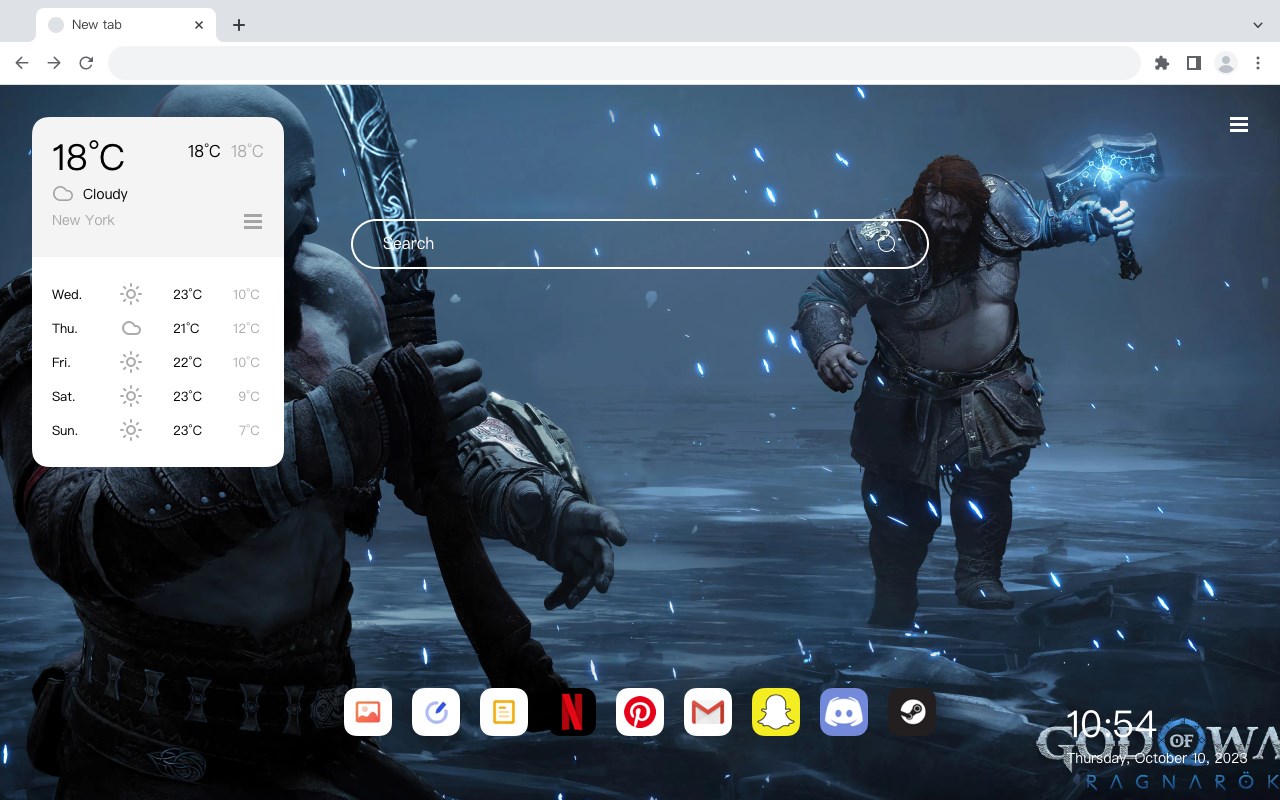
Task: Open the Chrome three-dot menu
Action: 1258,63
